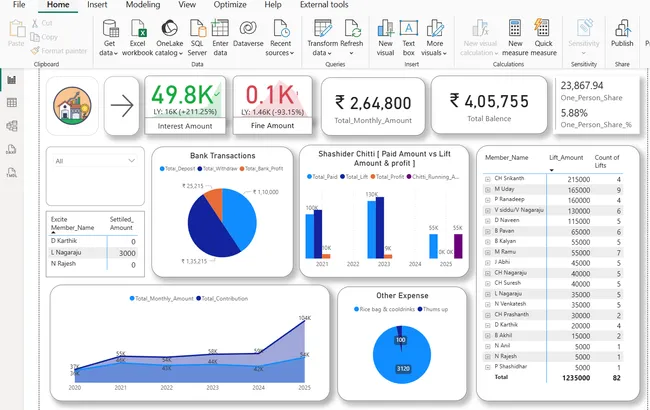
Task: Click the Fine Amount KPI card
Action: (x=272, y=105)
